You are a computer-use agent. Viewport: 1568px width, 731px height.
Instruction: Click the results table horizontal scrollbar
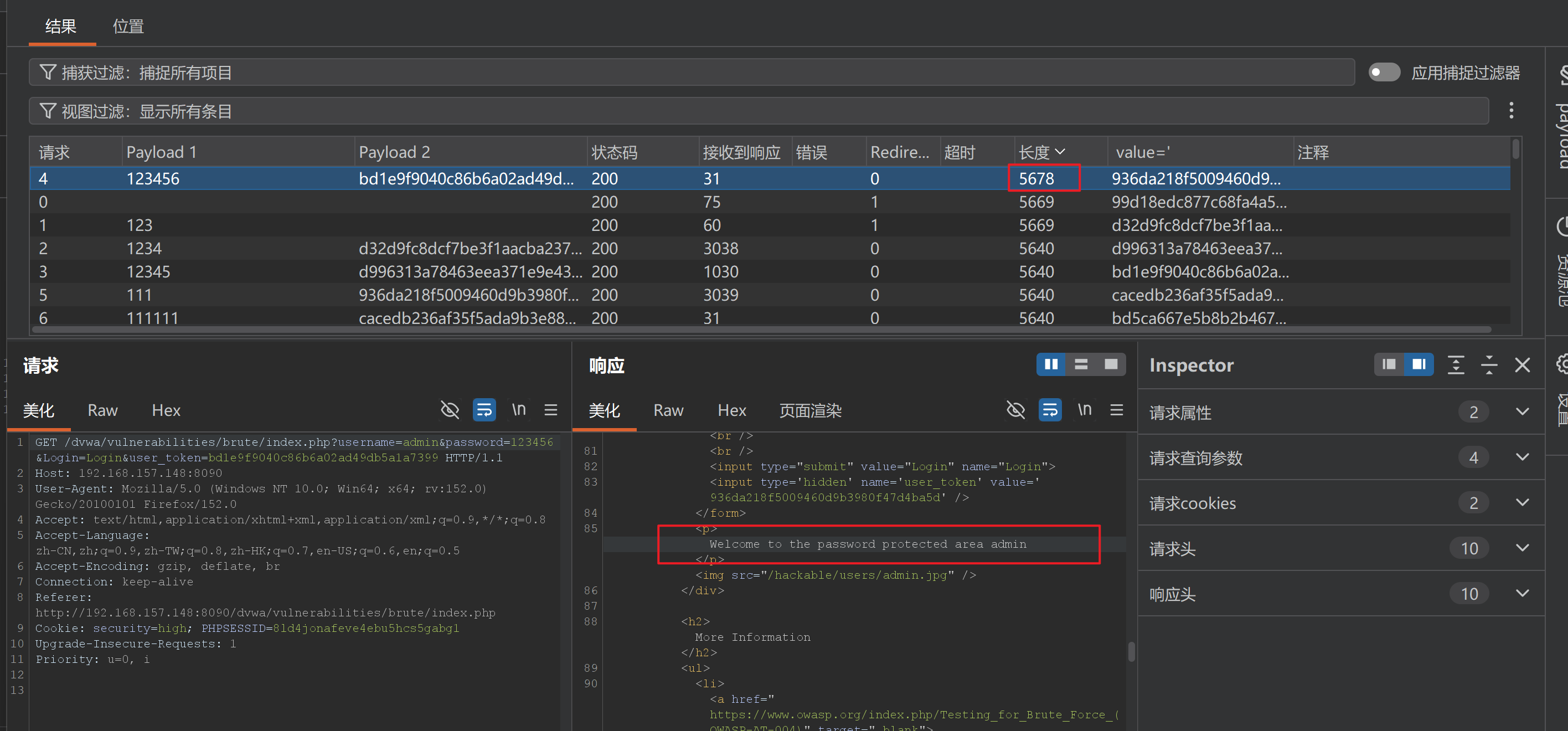(x=761, y=330)
